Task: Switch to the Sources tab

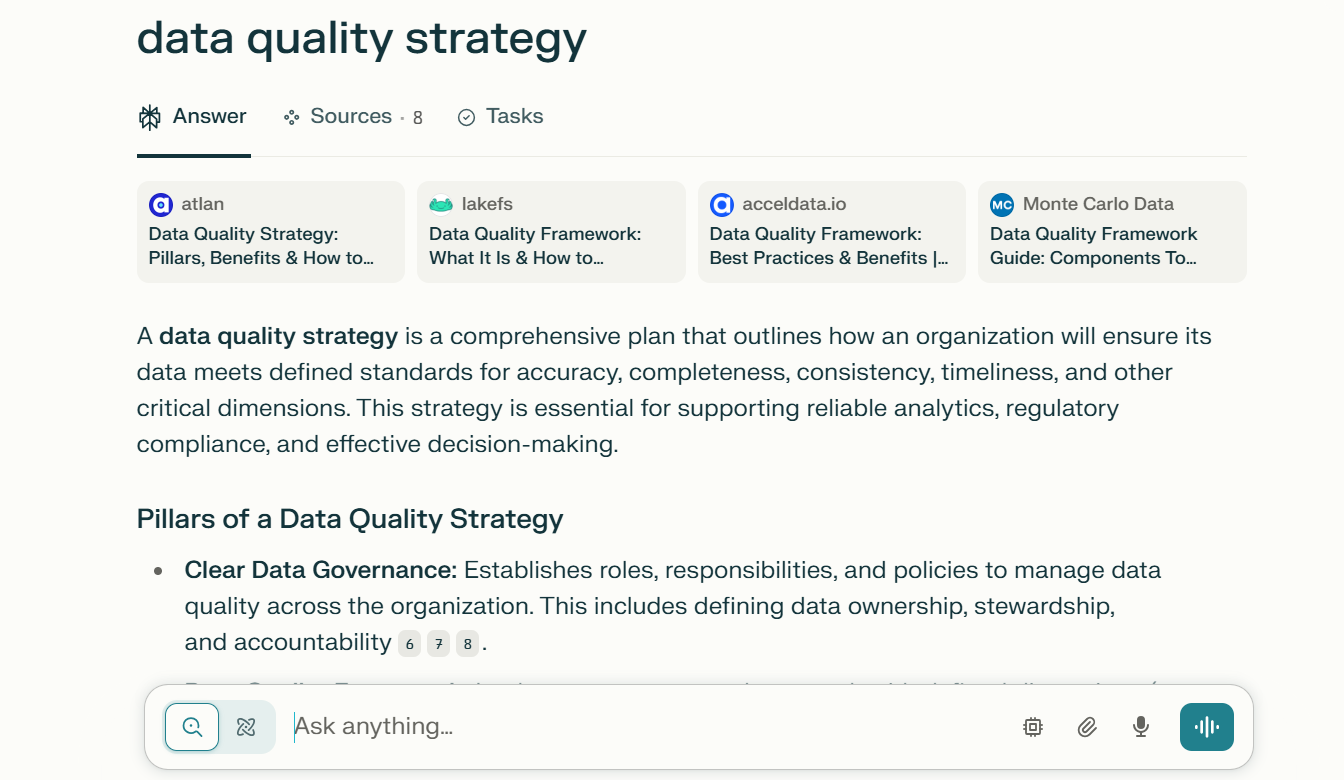Action: point(352,117)
